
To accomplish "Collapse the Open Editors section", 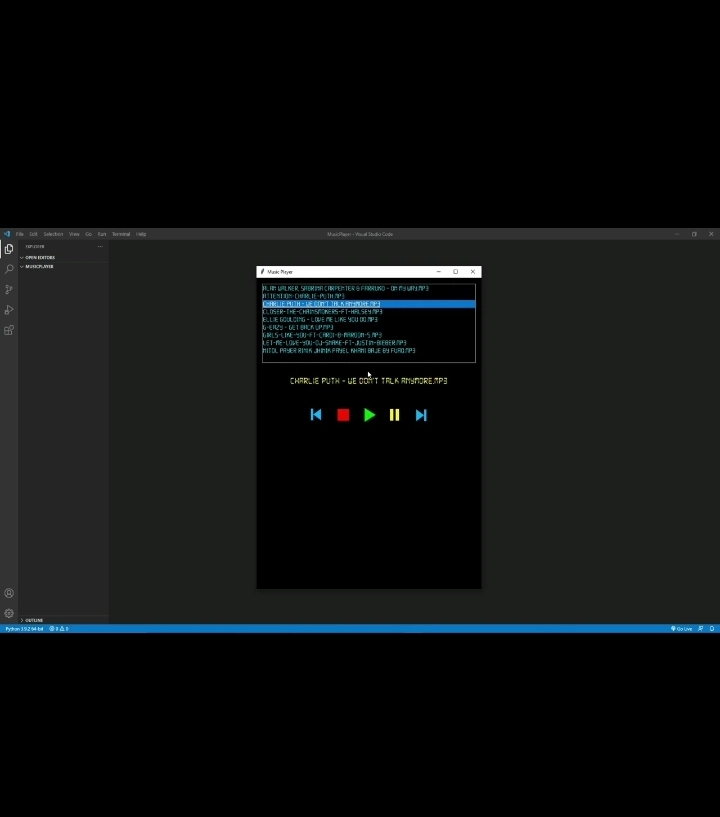I will 40,257.
